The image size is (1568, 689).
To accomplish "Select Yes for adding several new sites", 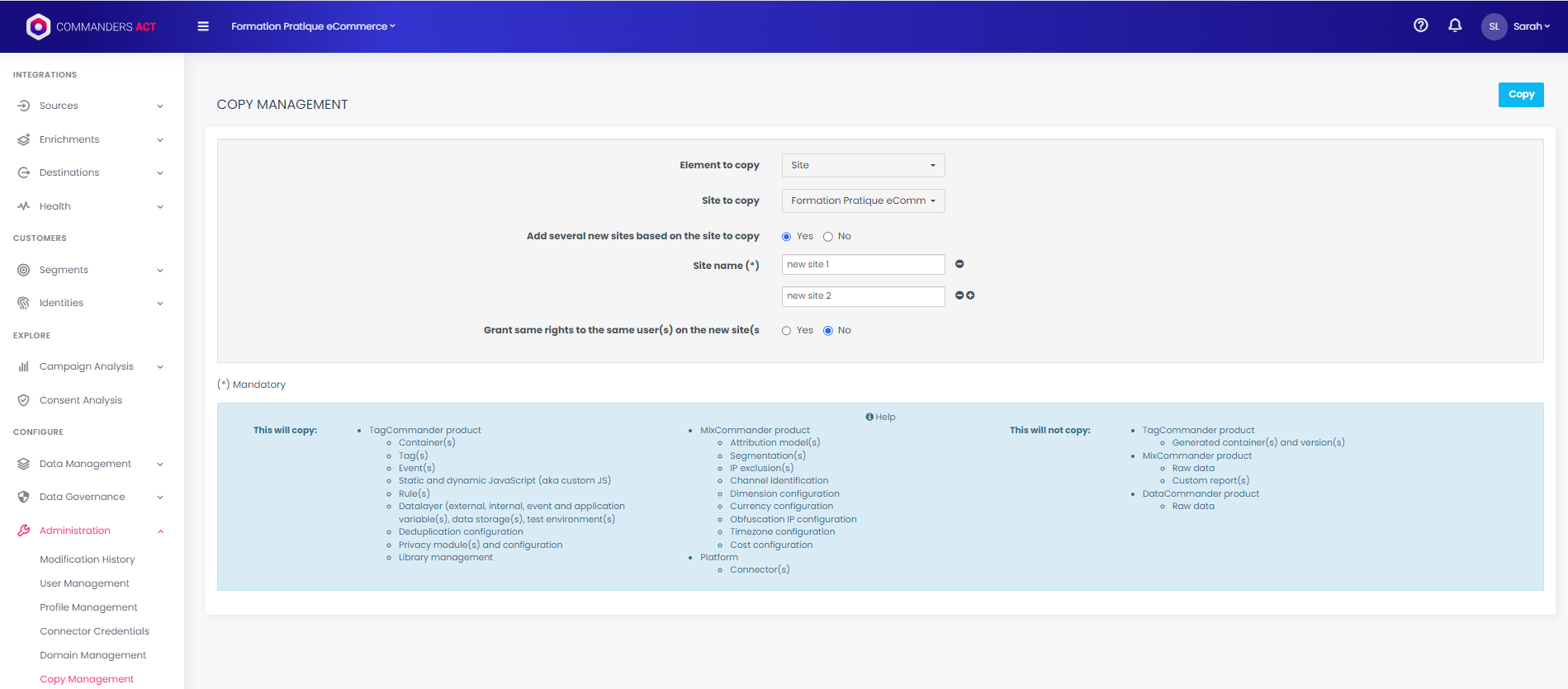I will (x=786, y=237).
